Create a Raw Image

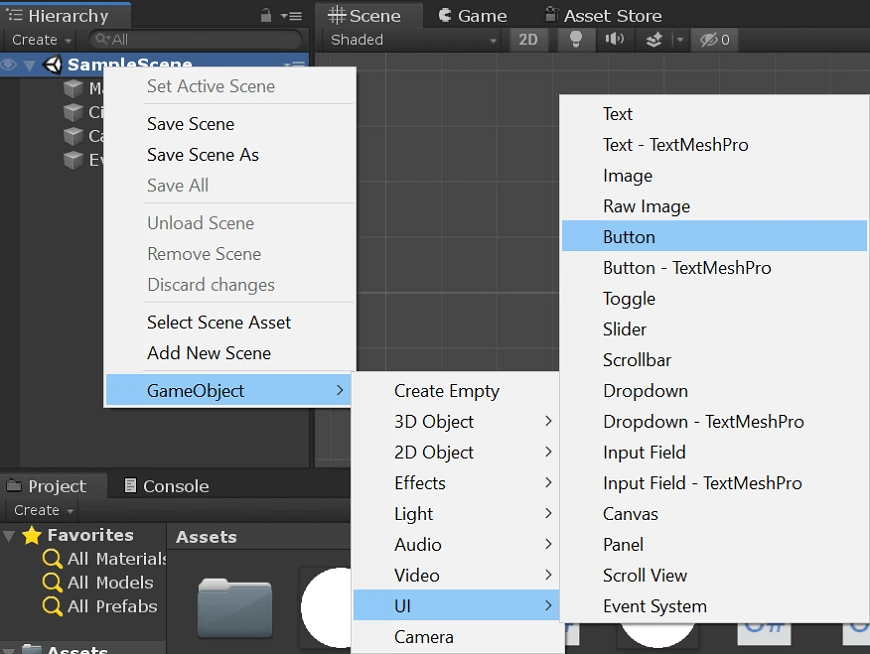click(x=715, y=206)
